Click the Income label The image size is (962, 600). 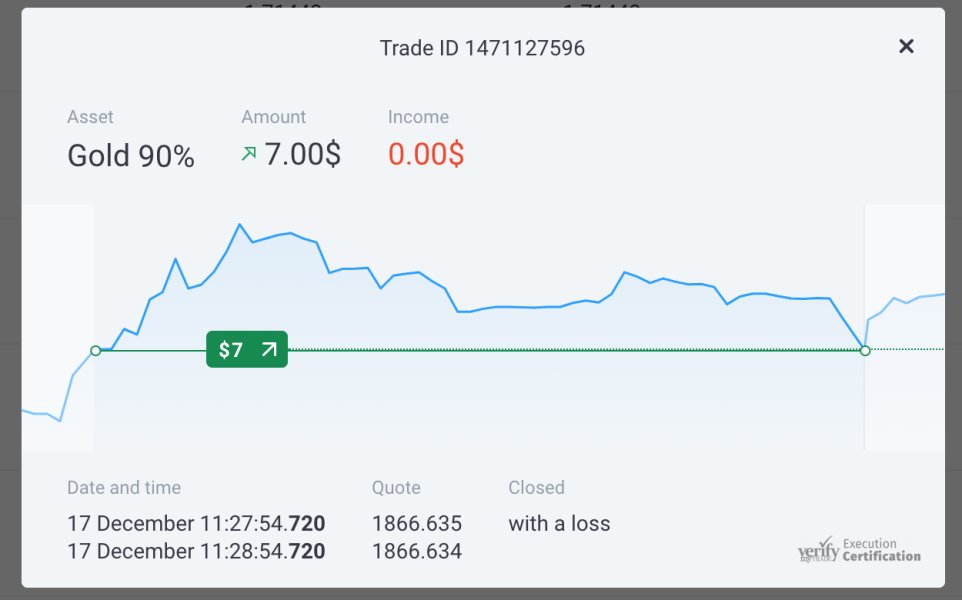coord(418,117)
